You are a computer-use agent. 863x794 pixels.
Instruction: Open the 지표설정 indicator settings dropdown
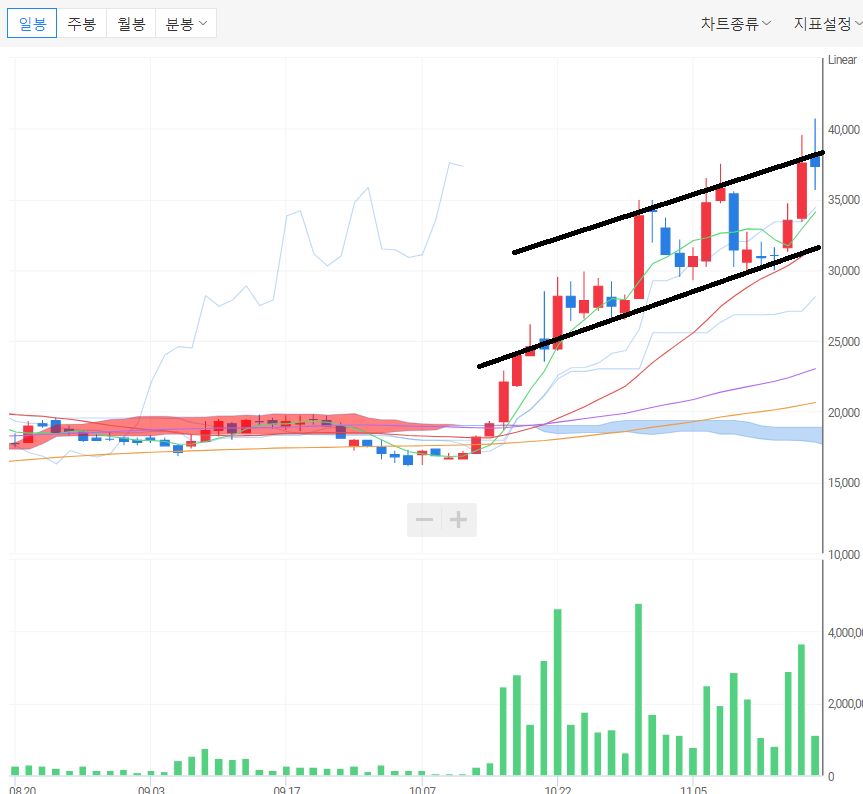(827, 24)
